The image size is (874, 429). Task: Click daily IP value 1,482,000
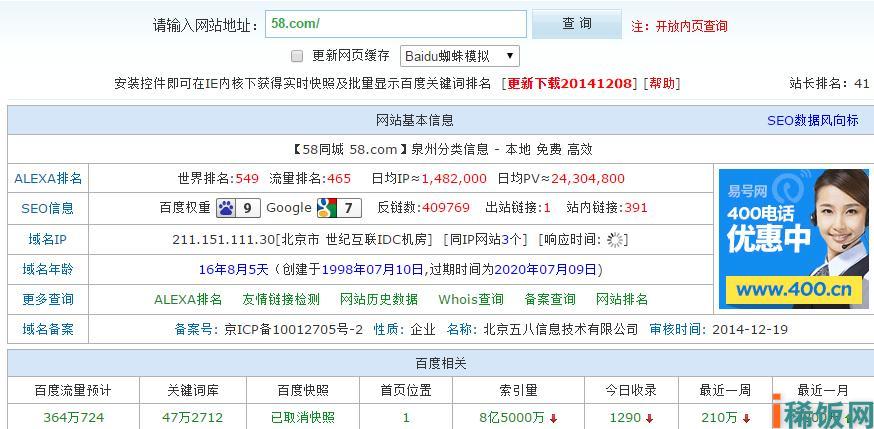(454, 179)
